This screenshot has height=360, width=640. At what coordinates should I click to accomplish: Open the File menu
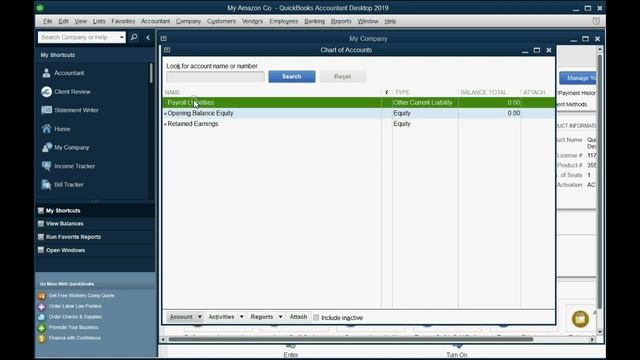pyautogui.click(x=48, y=21)
